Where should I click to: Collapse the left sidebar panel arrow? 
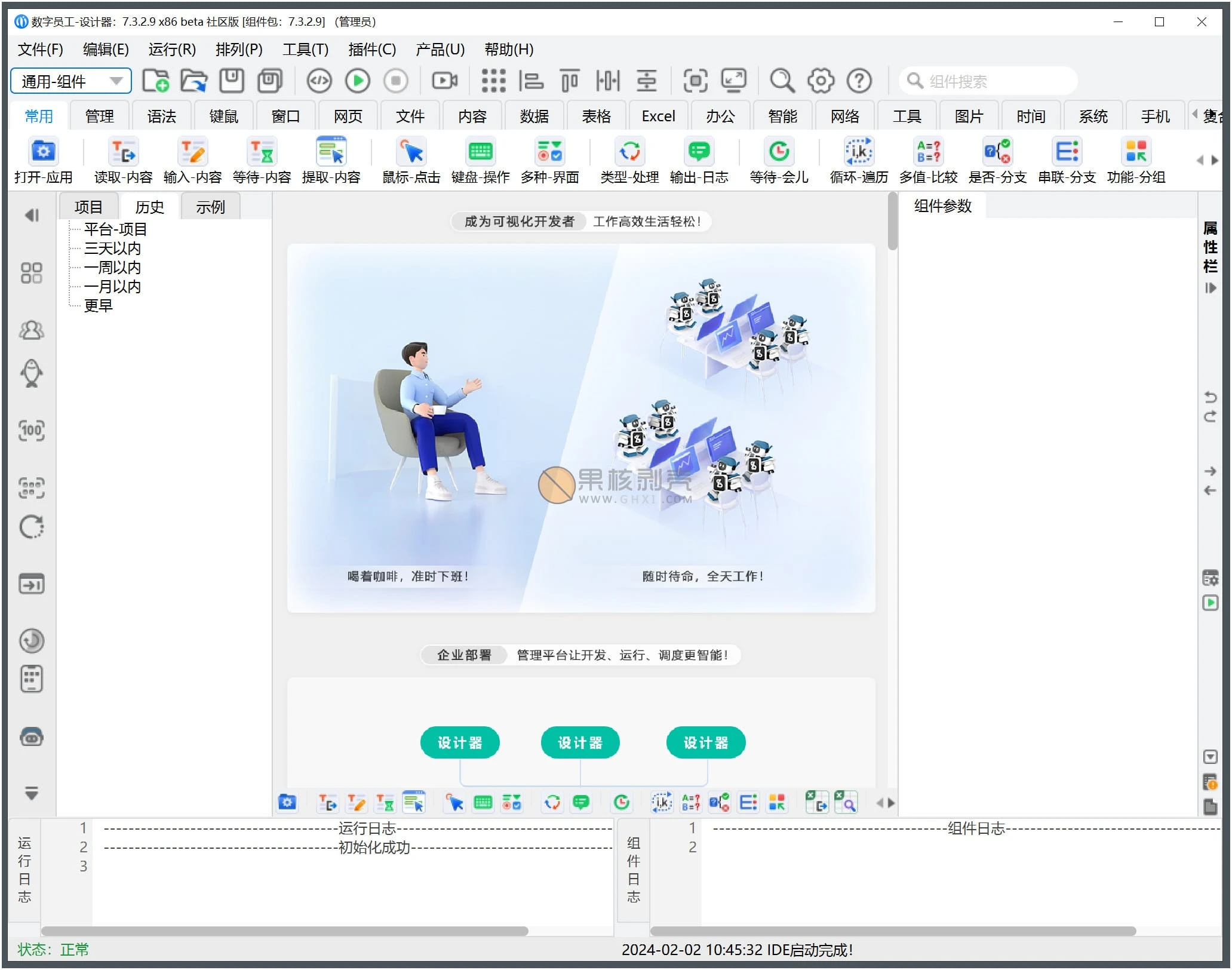[32, 215]
